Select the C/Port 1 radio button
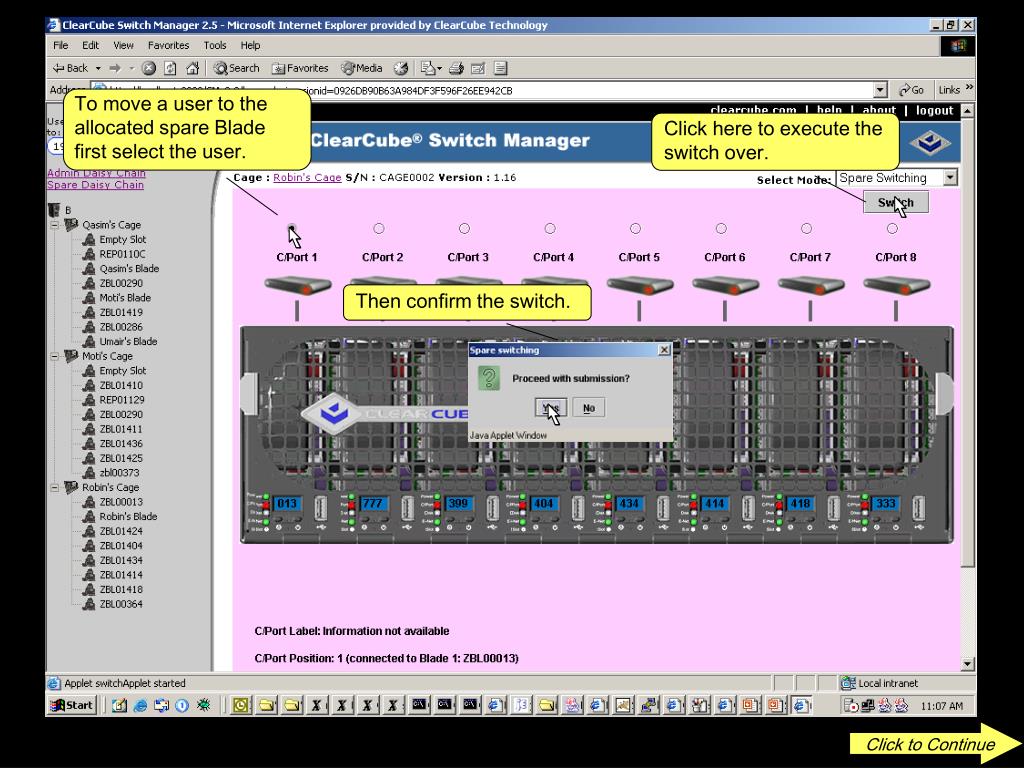The image size is (1024, 768). (292, 229)
